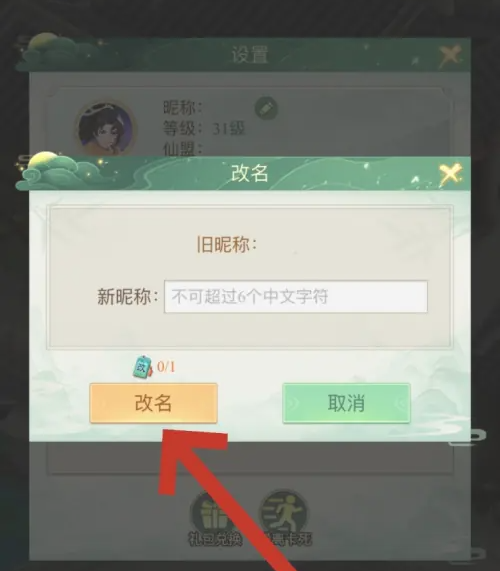Close the 改名 dialog with the X
Viewport: 500px width, 571px height.
pos(450,174)
